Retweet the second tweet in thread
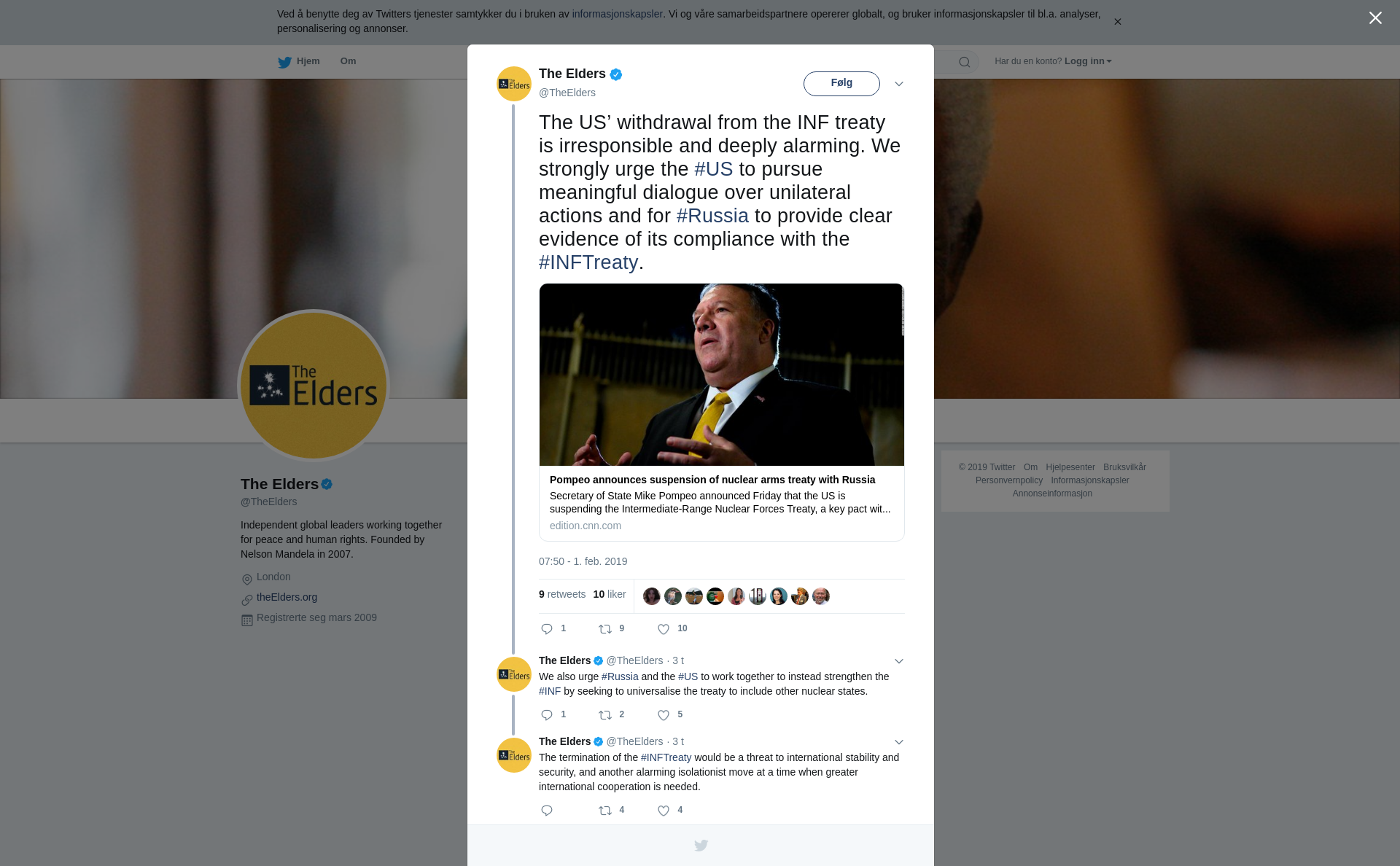This screenshot has width=1400, height=866. coord(605,715)
